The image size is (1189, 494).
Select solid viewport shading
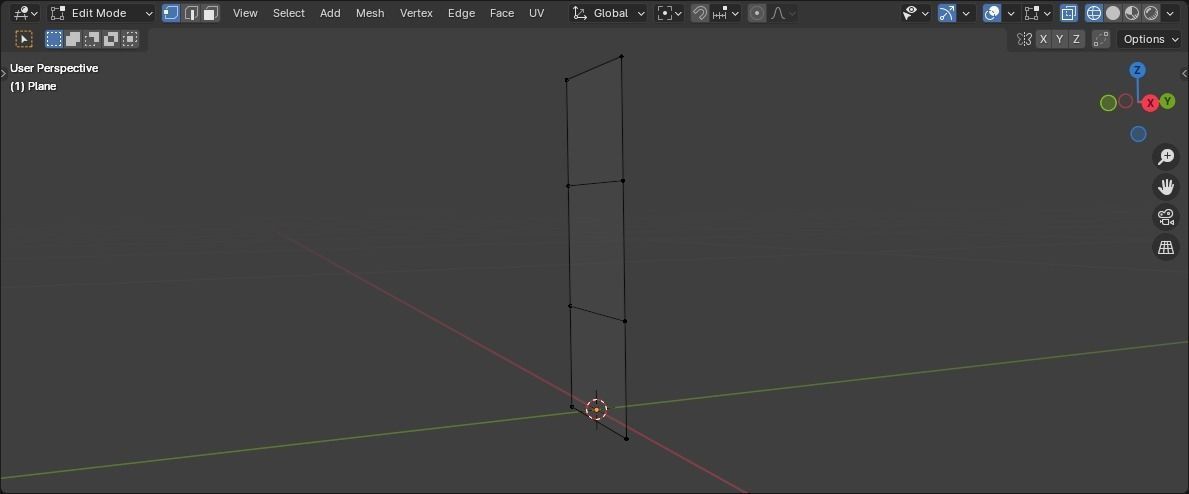(1113, 13)
